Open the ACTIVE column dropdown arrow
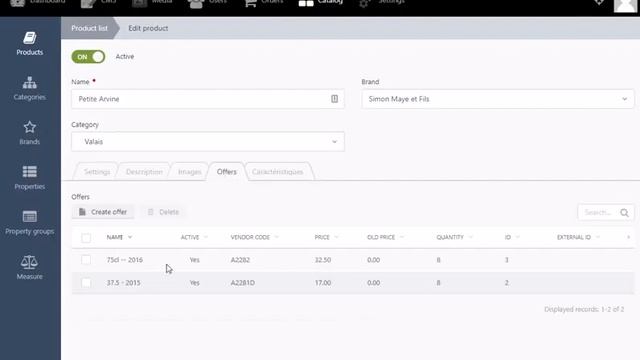640x360 pixels. 205,237
